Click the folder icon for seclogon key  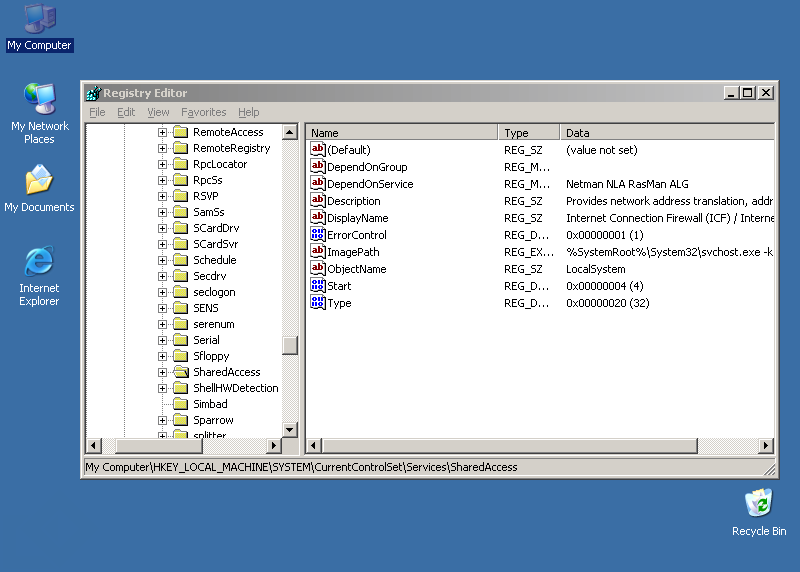click(x=181, y=292)
